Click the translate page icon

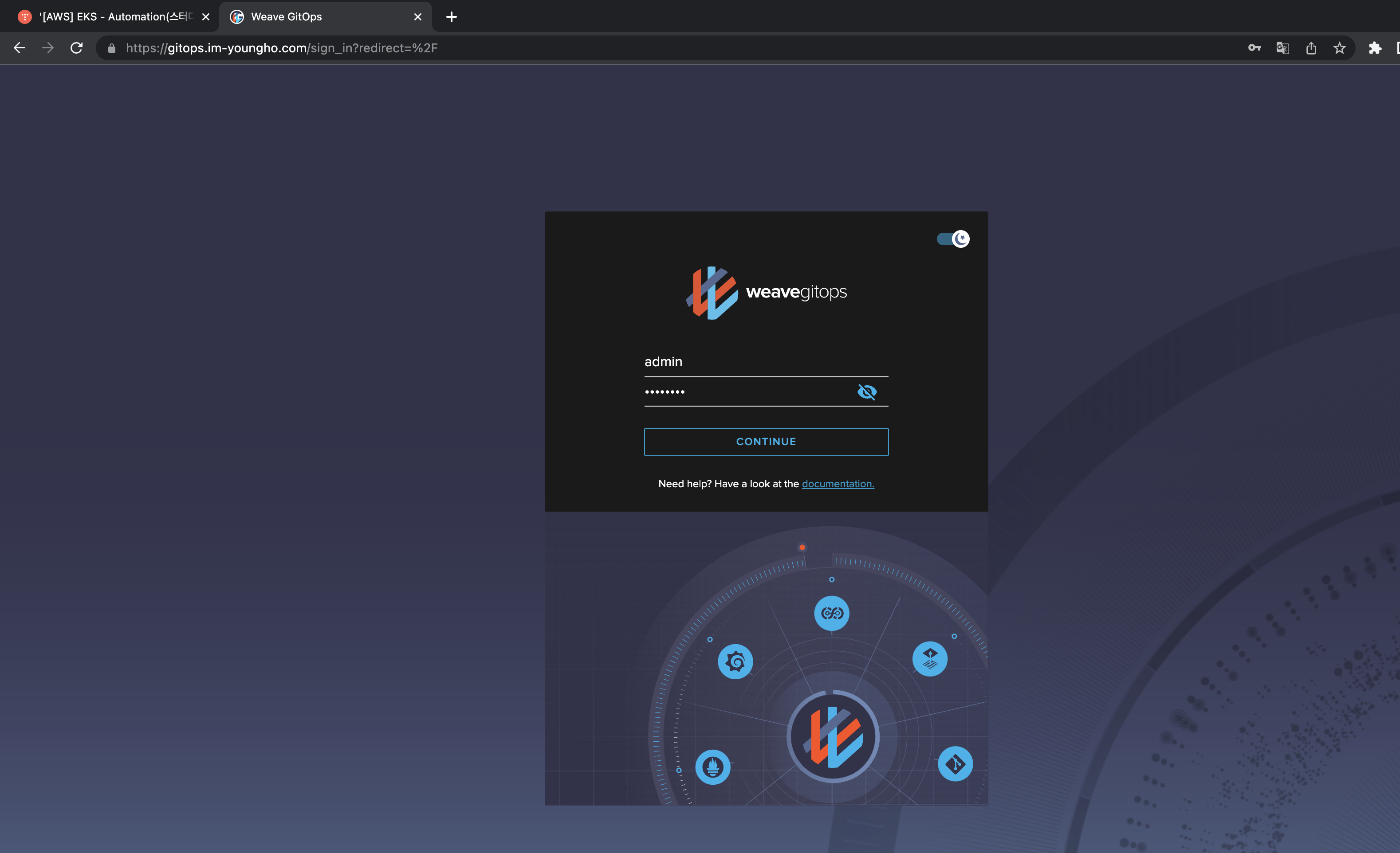[1282, 48]
